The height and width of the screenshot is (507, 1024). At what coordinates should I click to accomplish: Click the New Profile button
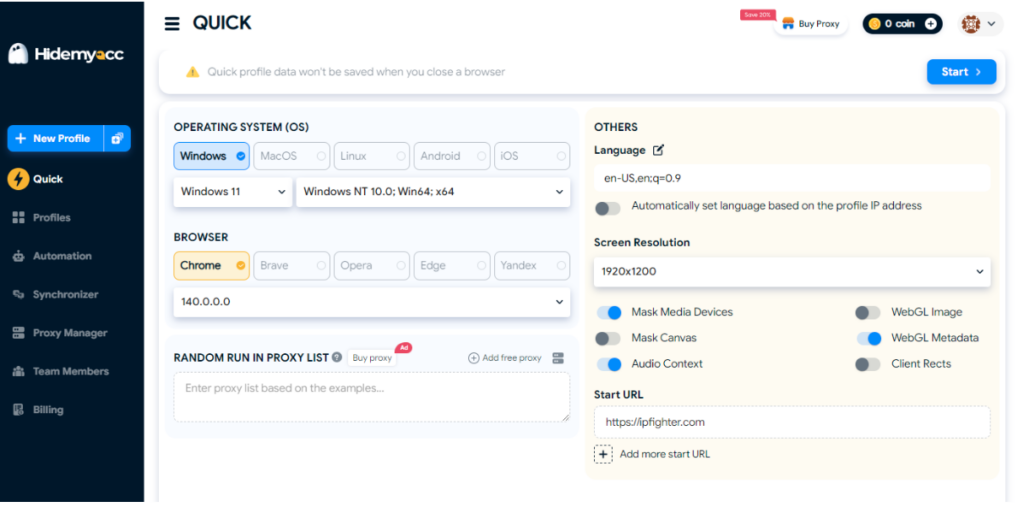point(56,139)
